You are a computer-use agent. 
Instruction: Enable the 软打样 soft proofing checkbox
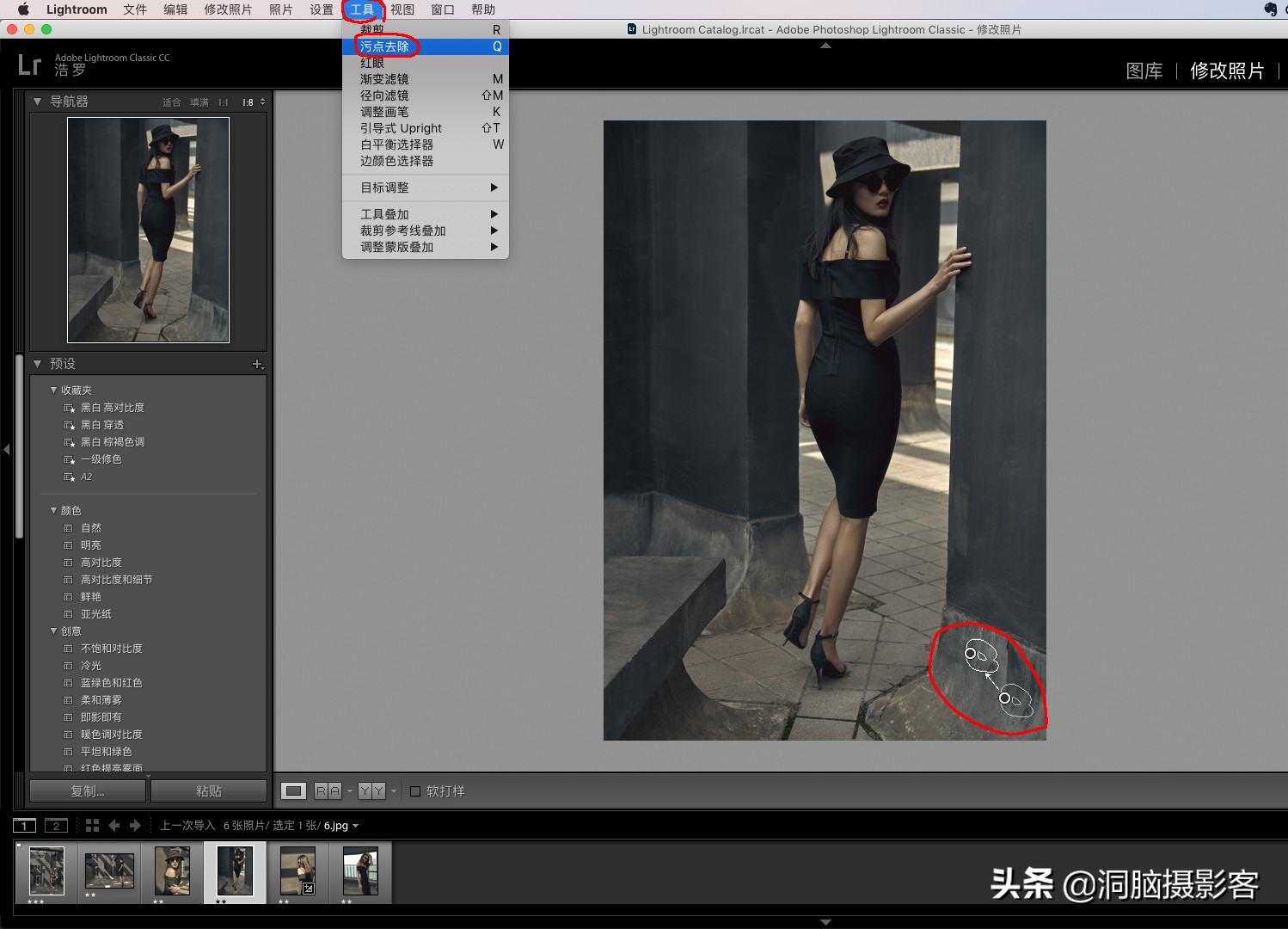point(415,791)
